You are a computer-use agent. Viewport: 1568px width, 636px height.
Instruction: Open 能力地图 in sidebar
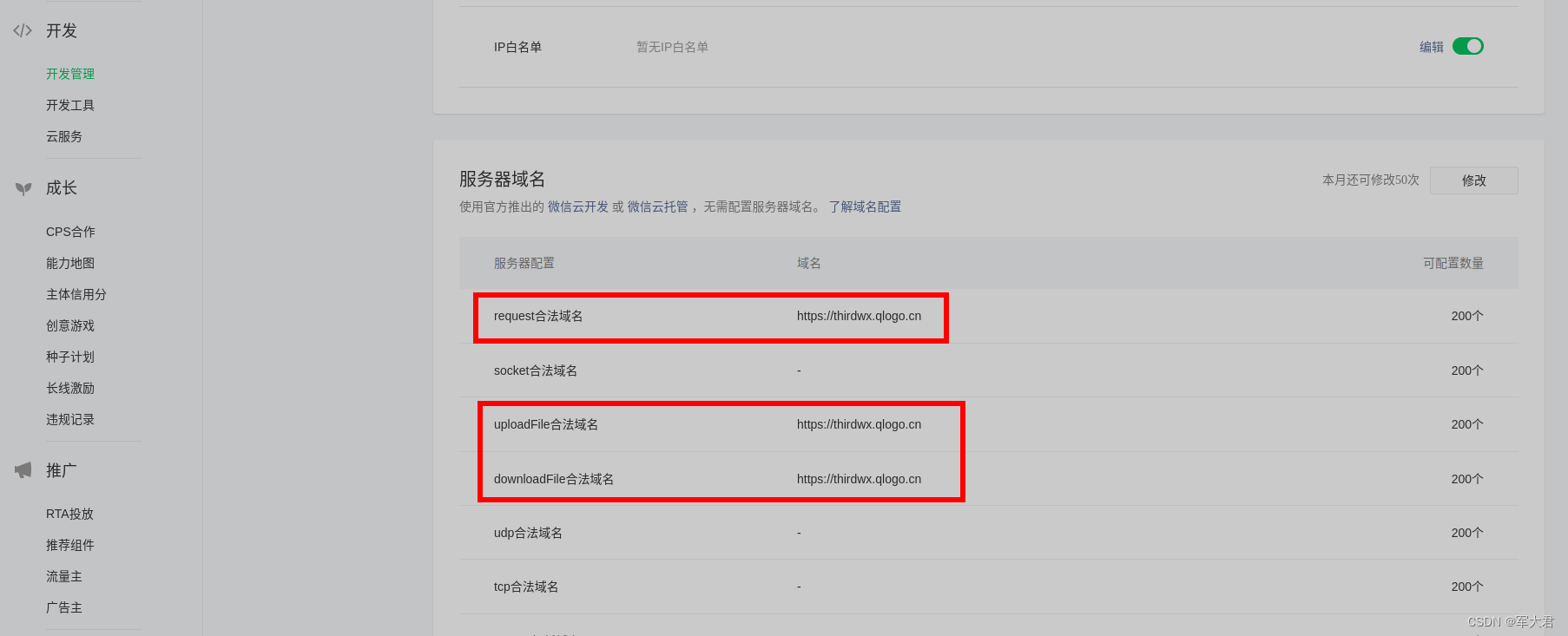pyautogui.click(x=70, y=263)
